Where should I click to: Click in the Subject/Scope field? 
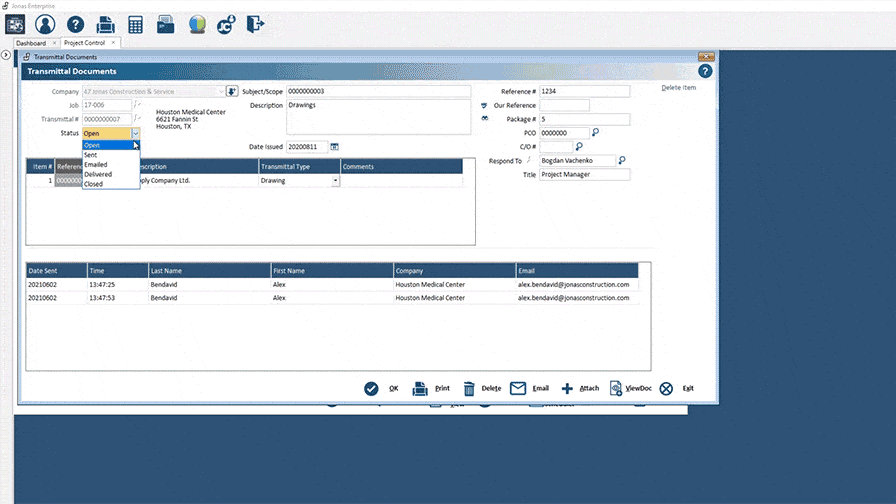click(378, 91)
